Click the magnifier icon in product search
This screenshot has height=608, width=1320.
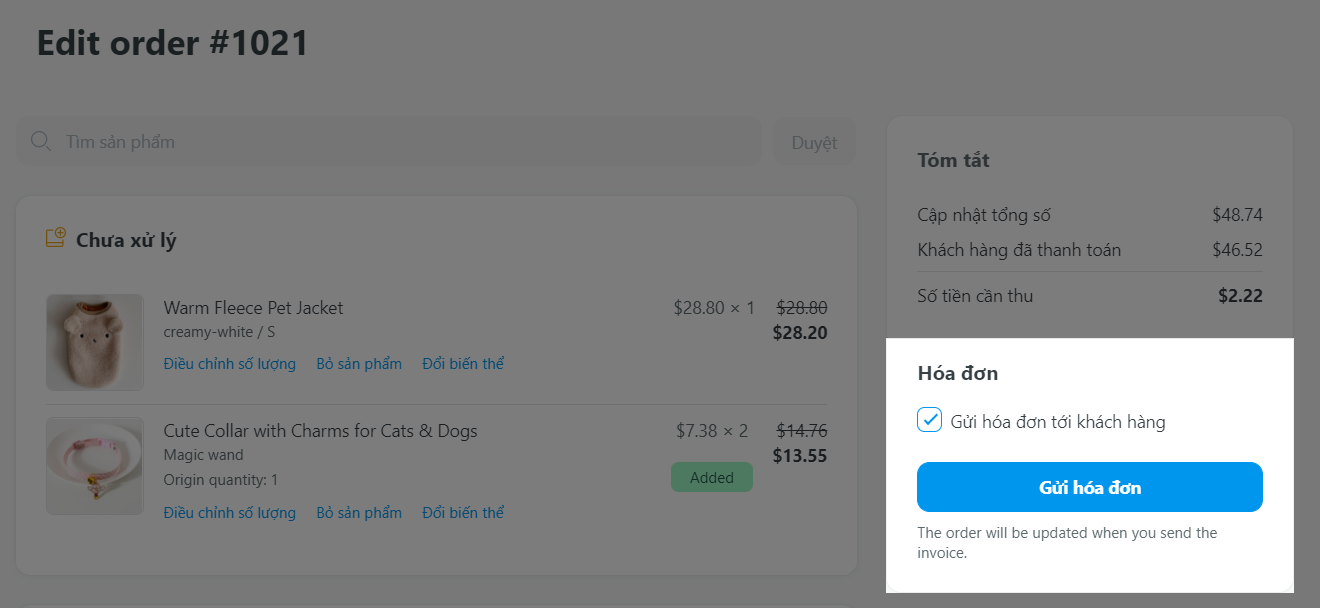tap(41, 142)
